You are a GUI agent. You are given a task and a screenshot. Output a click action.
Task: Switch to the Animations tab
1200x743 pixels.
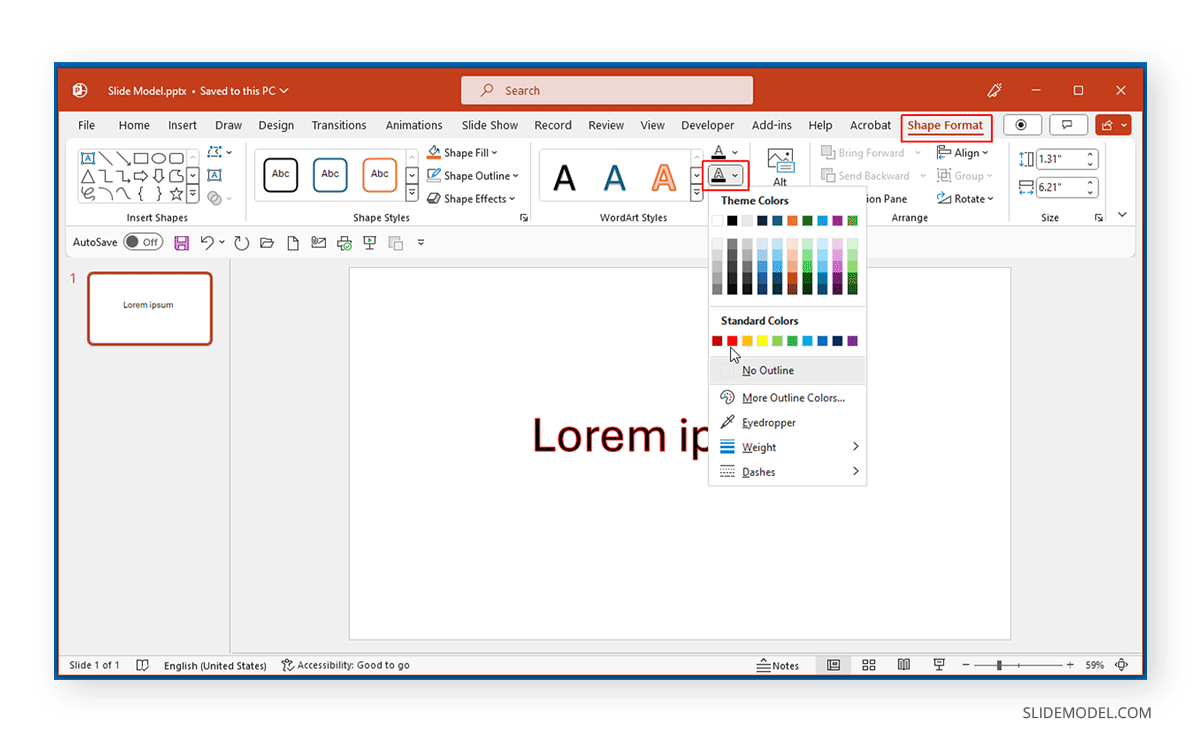414,124
